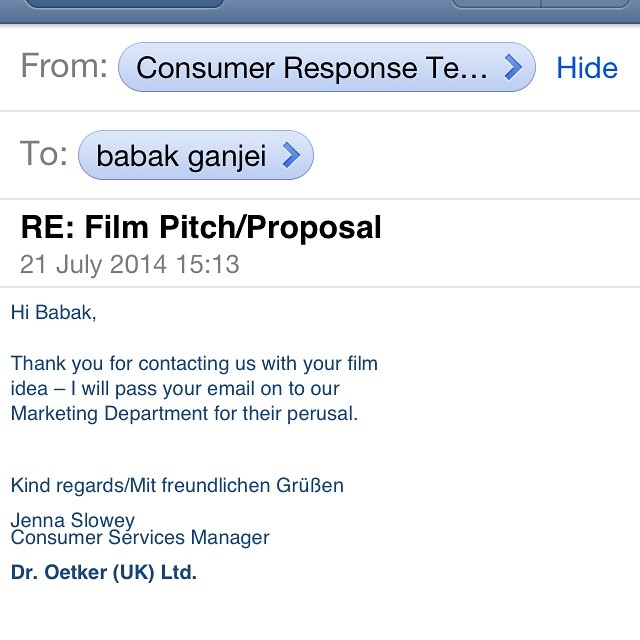This screenshot has height=640, width=640.
Task: Click the From: field label
Action: pos(64,65)
